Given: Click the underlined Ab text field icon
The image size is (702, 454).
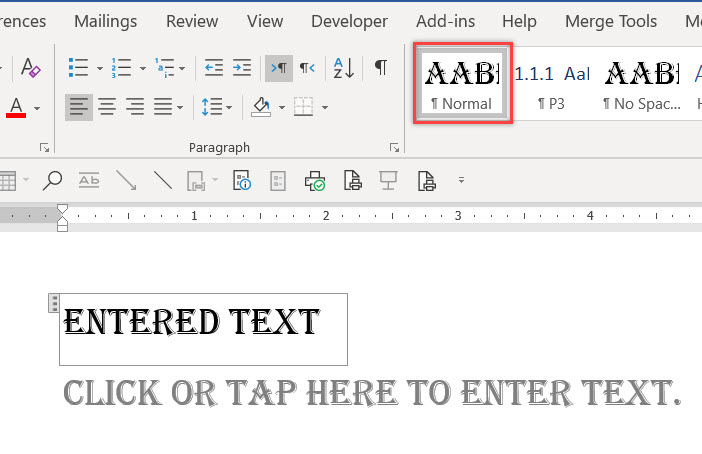Looking at the screenshot, I should pos(89,180).
